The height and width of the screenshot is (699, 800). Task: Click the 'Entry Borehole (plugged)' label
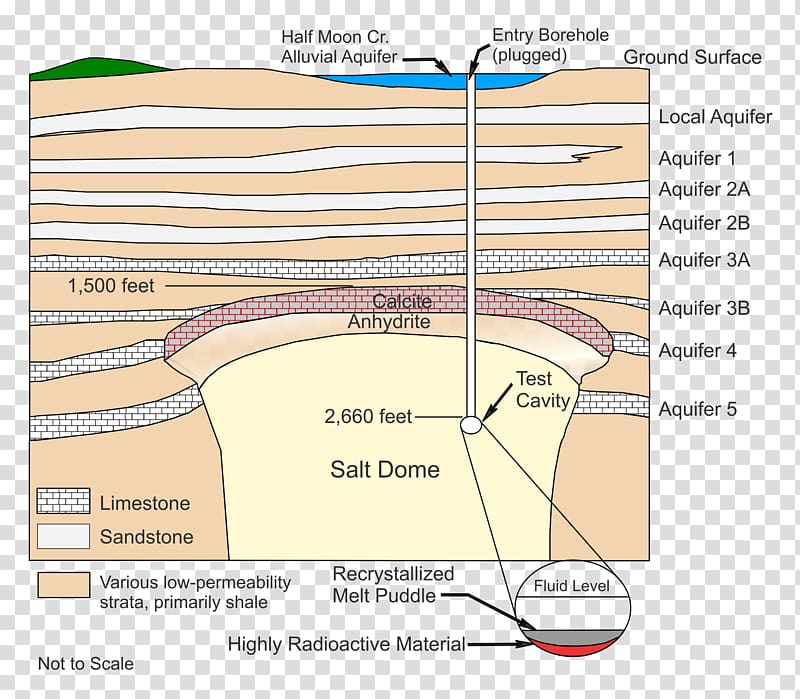550,45
